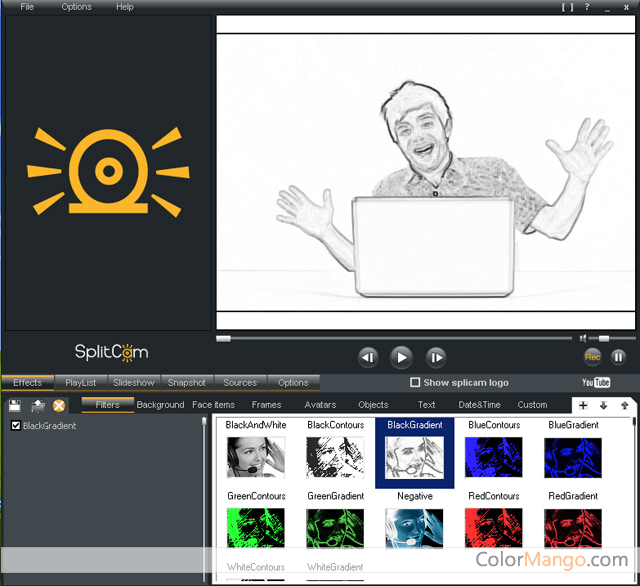Click the orange remove effect icon
The image size is (640, 586).
(59, 405)
